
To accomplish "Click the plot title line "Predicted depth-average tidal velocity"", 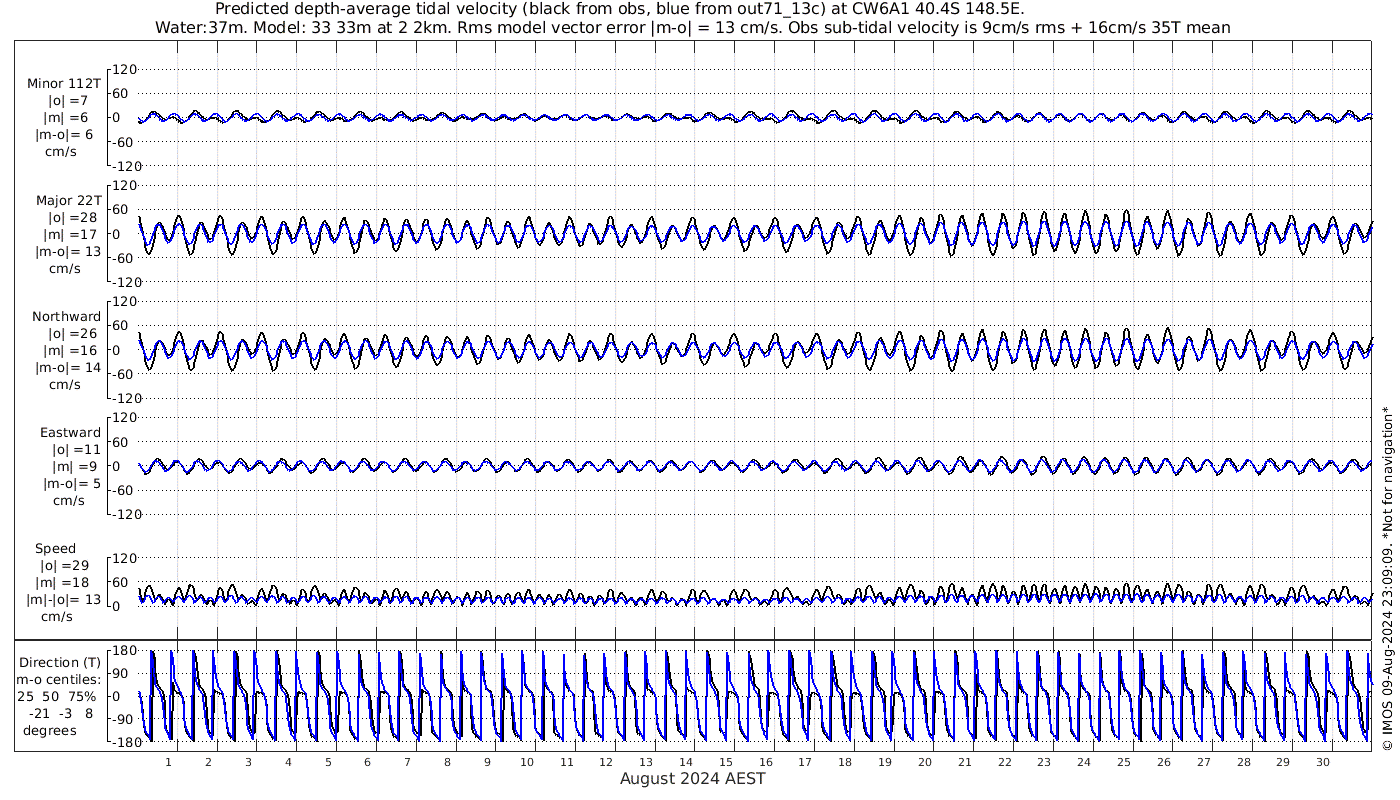I will [x=620, y=10].
